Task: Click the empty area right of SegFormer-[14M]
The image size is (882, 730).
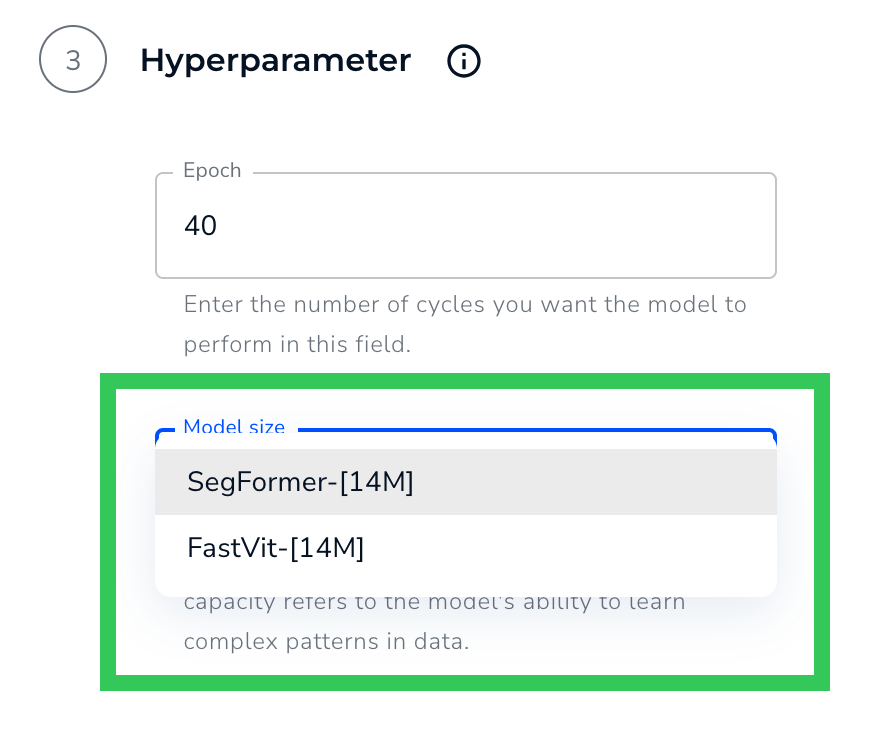Action: [x=620, y=482]
